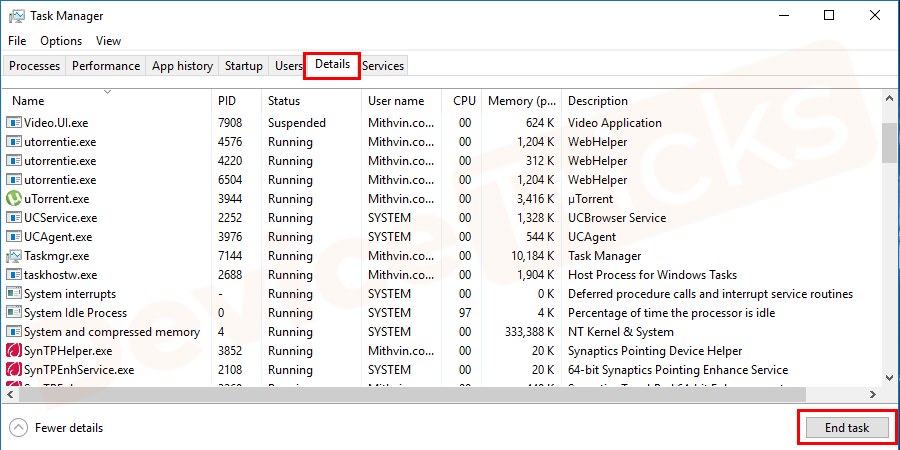
Task: Open the View menu
Action: pos(108,41)
